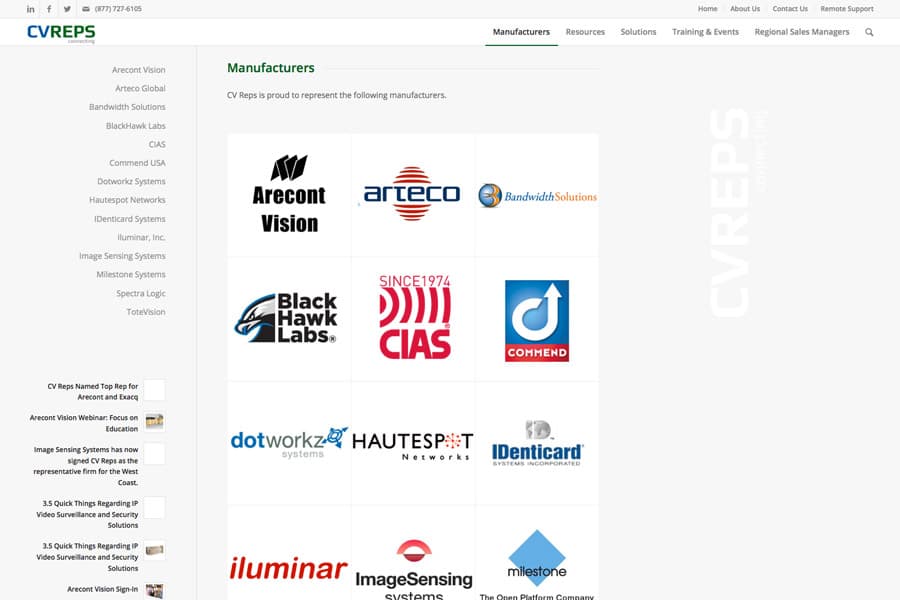Open the search magnifier icon
900x600 pixels.
pyautogui.click(x=869, y=32)
